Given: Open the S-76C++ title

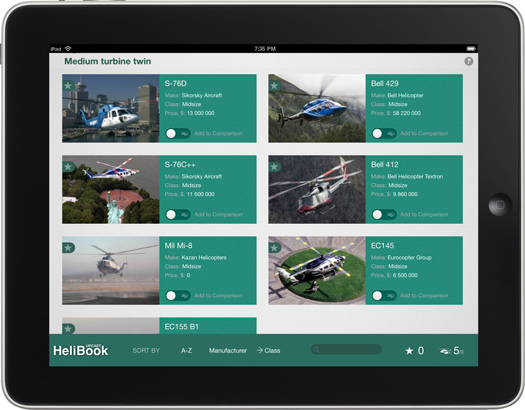Looking at the screenshot, I should (180, 164).
